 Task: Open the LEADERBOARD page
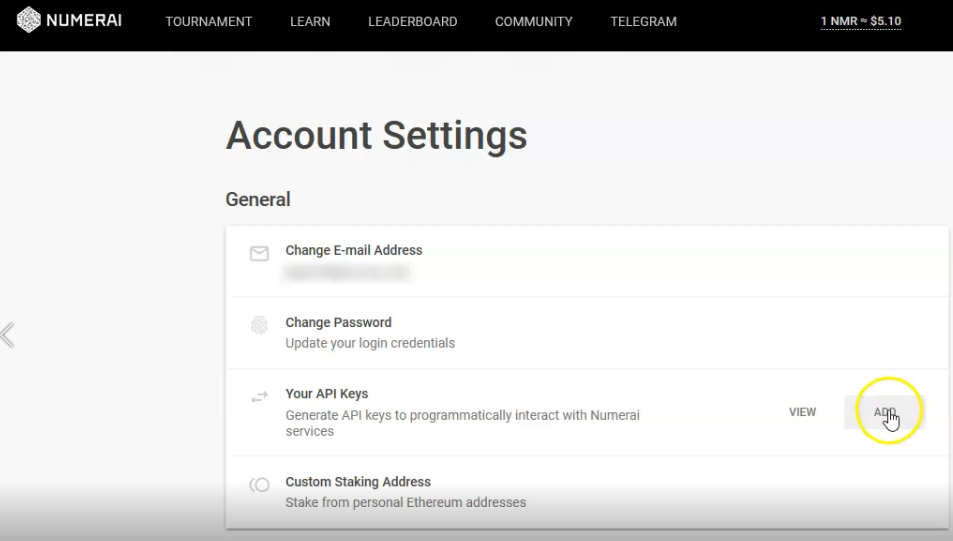tap(413, 21)
